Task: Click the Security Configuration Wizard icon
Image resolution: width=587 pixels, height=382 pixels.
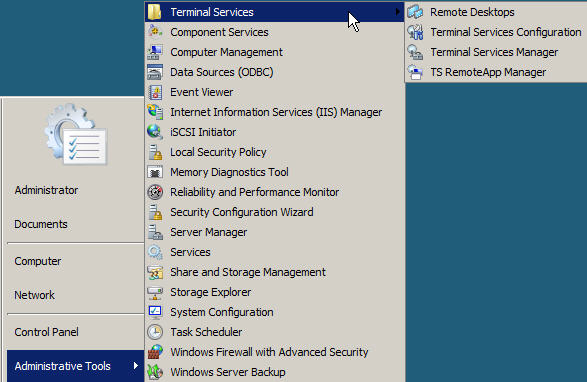Action: [x=155, y=212]
